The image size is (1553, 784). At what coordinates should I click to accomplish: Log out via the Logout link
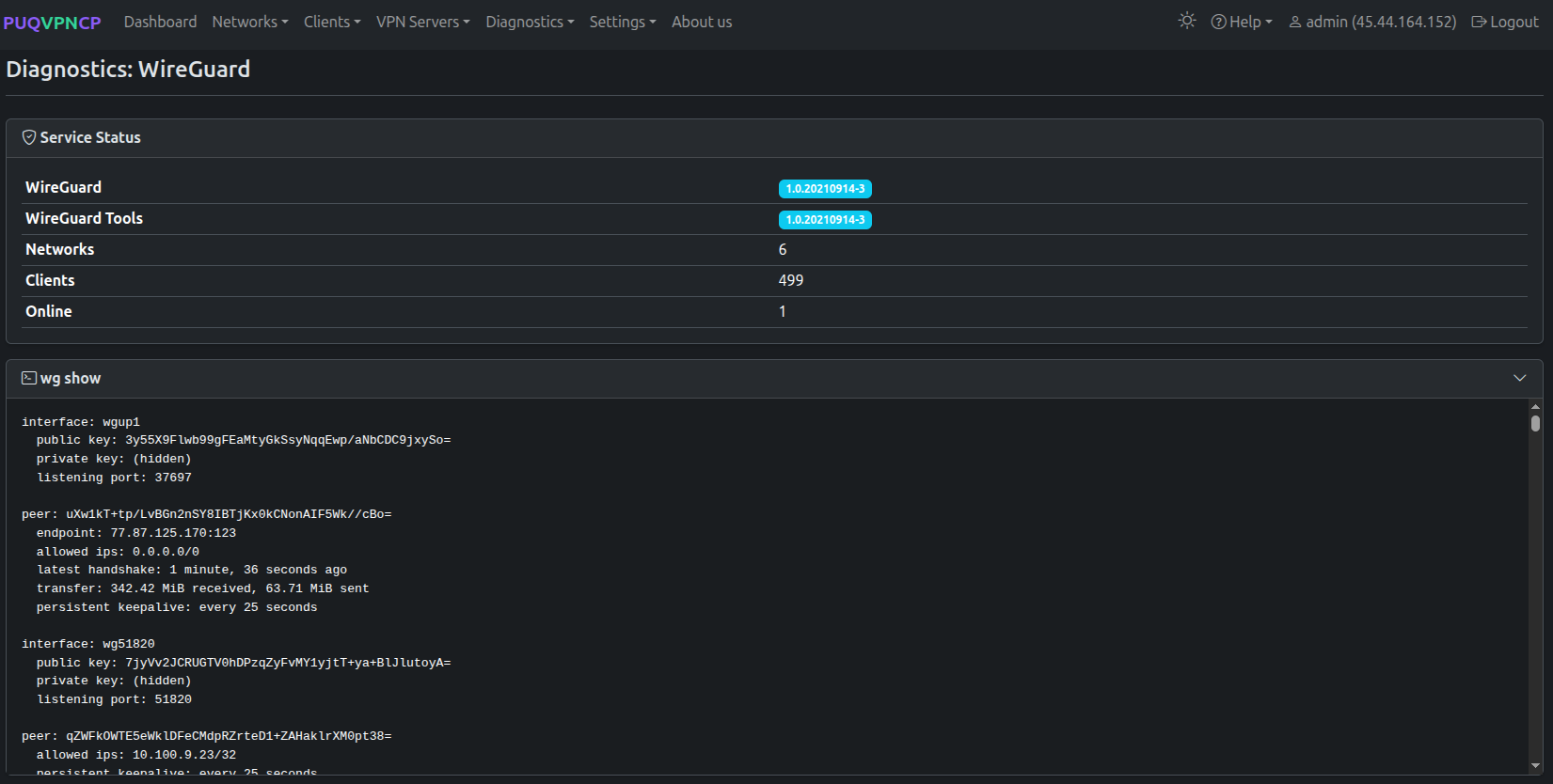(x=1505, y=22)
